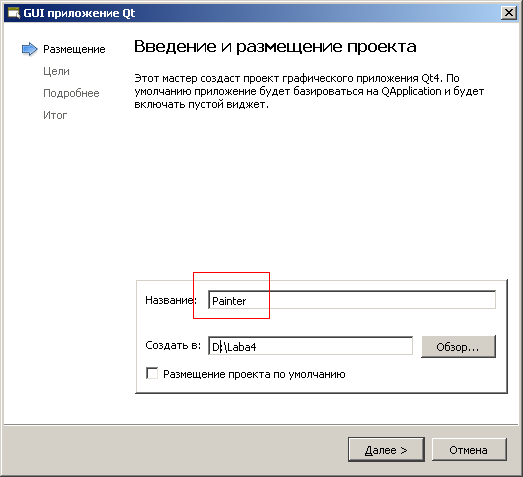Select the Подробнее wizard step
The height and width of the screenshot is (477, 523).
[71, 93]
